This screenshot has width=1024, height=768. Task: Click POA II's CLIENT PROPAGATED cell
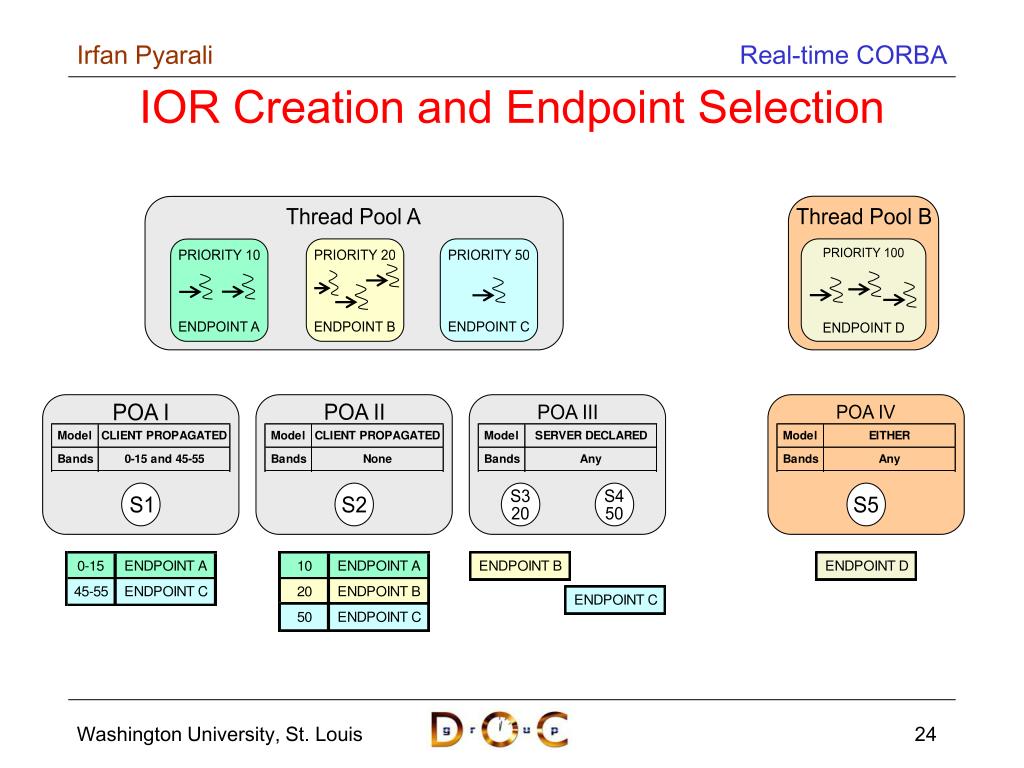click(x=377, y=436)
